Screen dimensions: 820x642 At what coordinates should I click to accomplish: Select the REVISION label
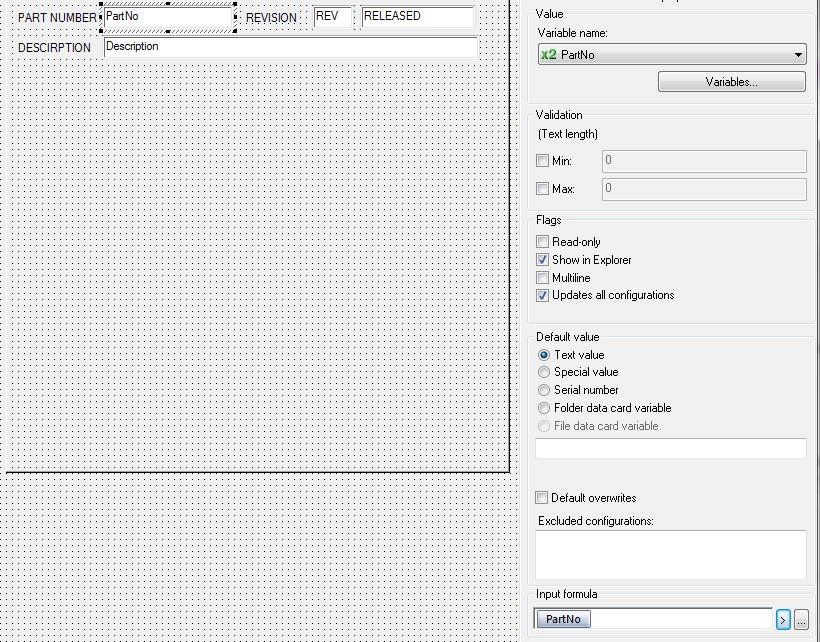pyautogui.click(x=271, y=18)
